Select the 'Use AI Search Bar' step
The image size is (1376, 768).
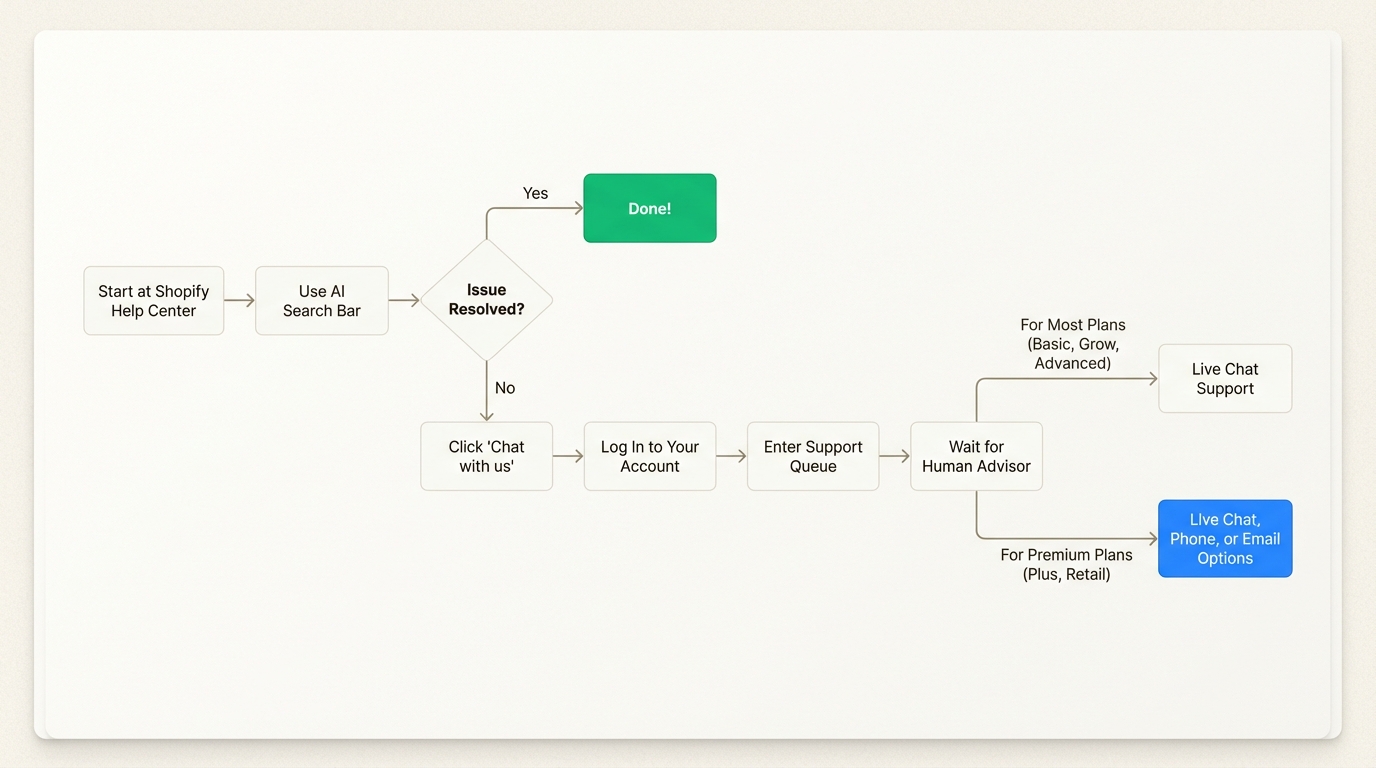click(x=321, y=301)
